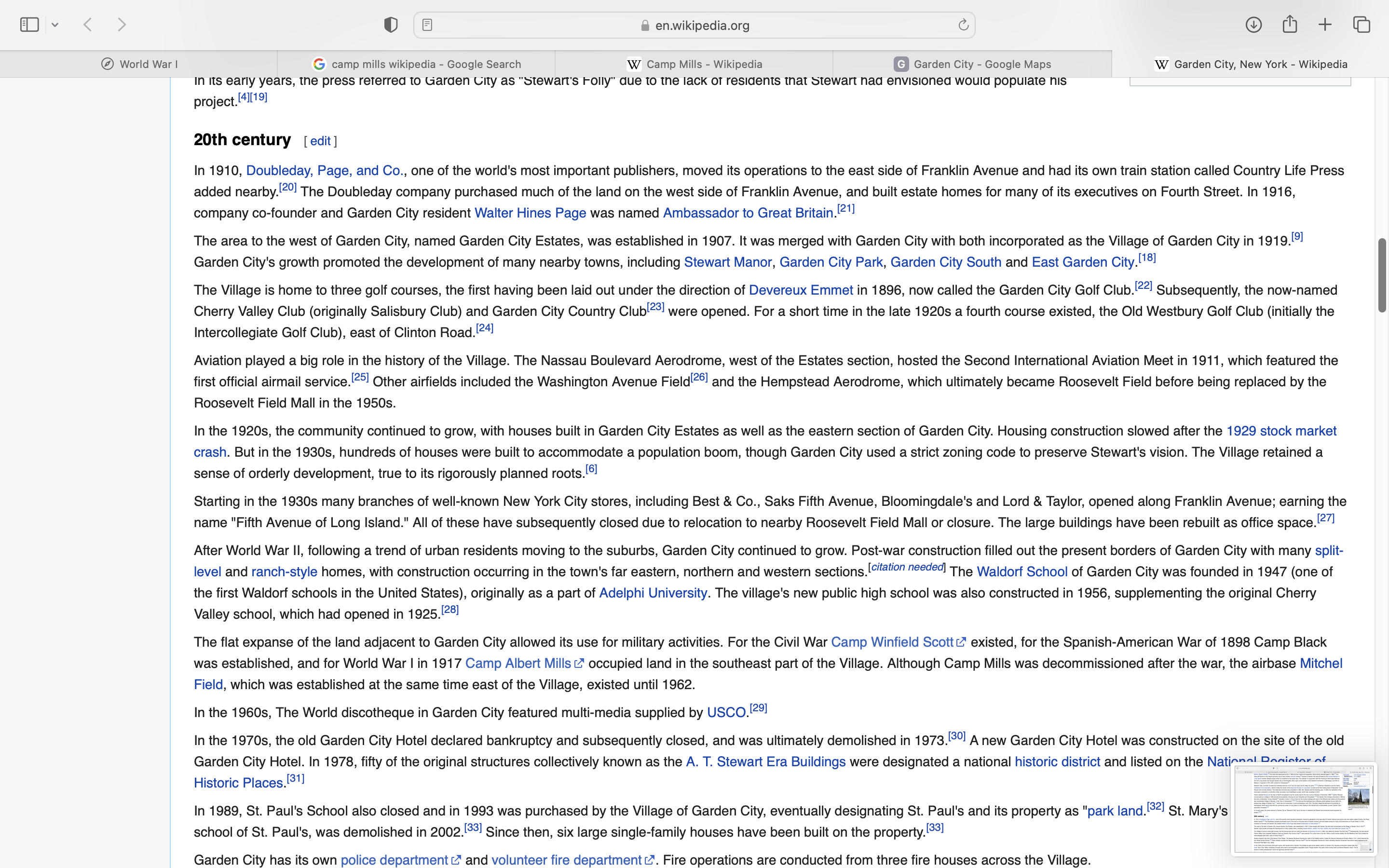
Task: Open the downloads icon
Action: [1253, 25]
